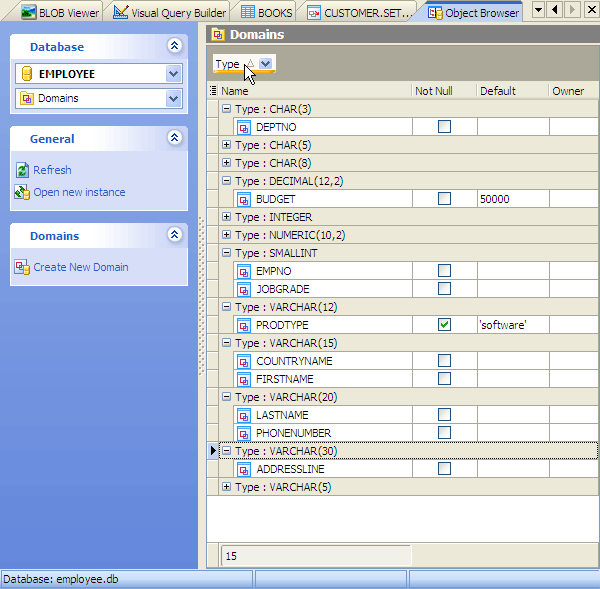Click the LASTNAME domain icon
600x589 pixels.
(x=244, y=415)
